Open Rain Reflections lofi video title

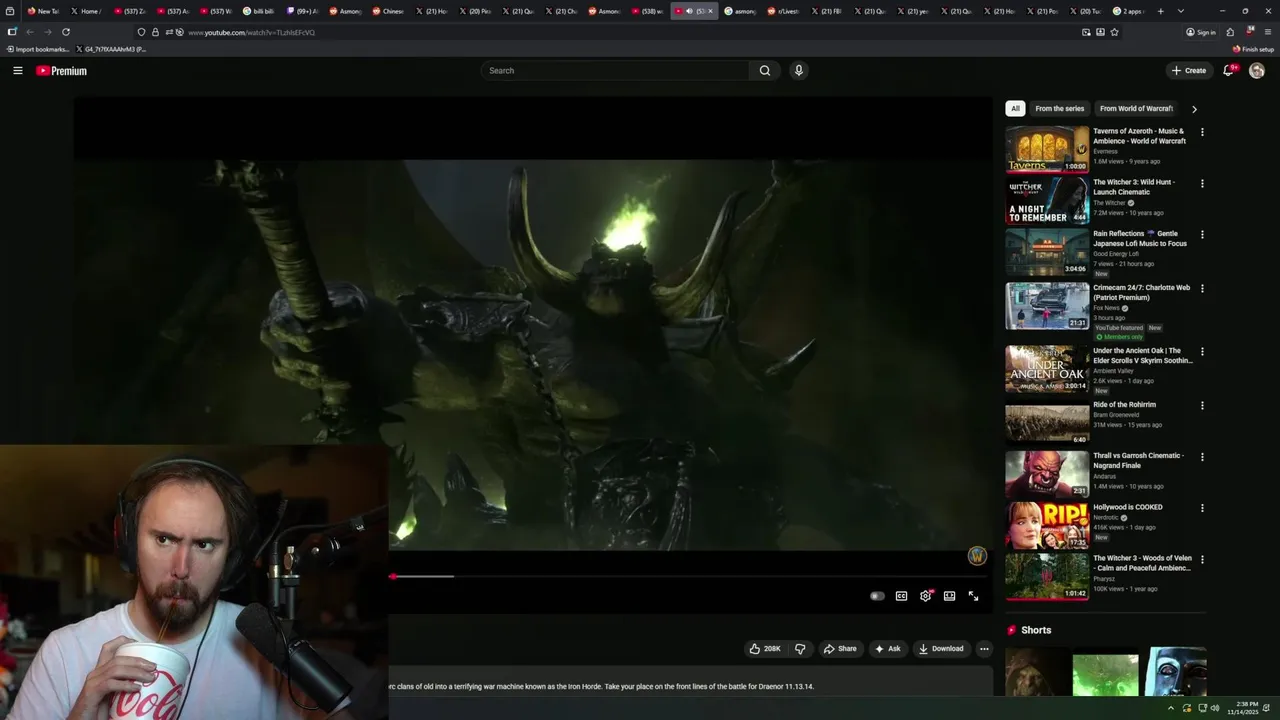pos(1140,238)
